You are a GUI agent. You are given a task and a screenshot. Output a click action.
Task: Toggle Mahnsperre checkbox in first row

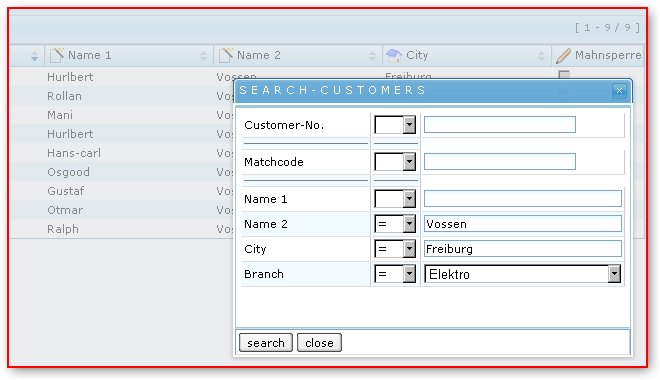coord(564,74)
